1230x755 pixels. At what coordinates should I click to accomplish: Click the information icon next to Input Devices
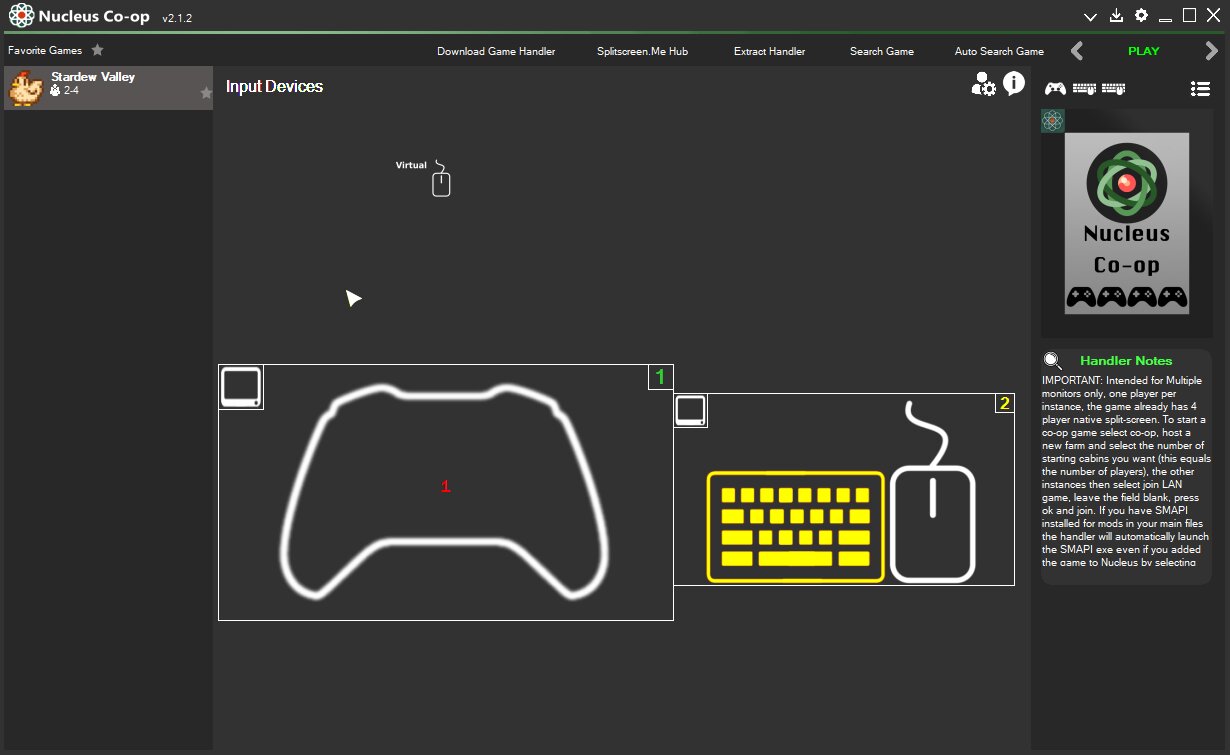1014,83
